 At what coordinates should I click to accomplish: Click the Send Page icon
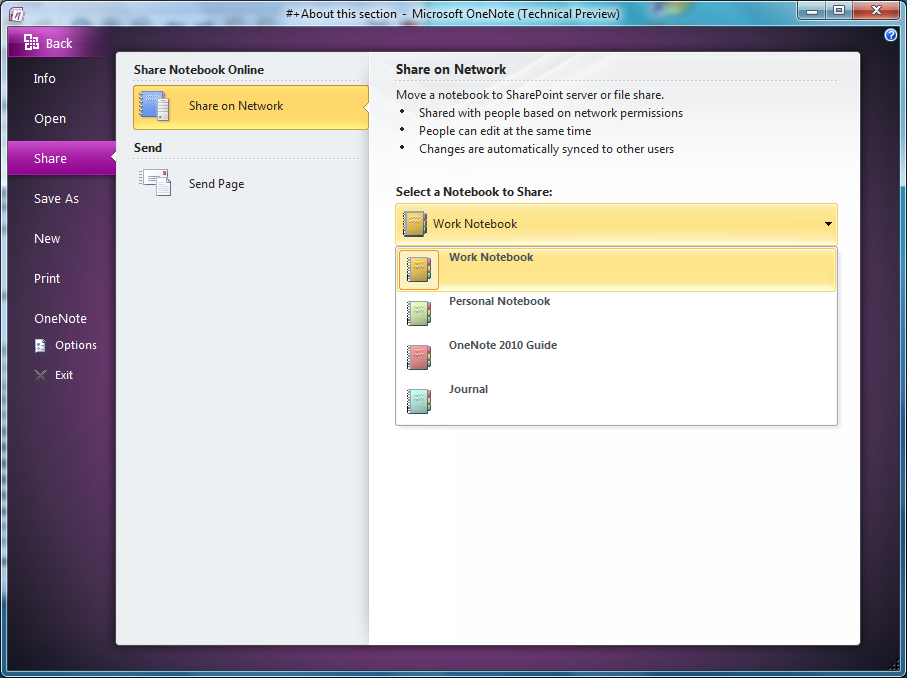[156, 182]
